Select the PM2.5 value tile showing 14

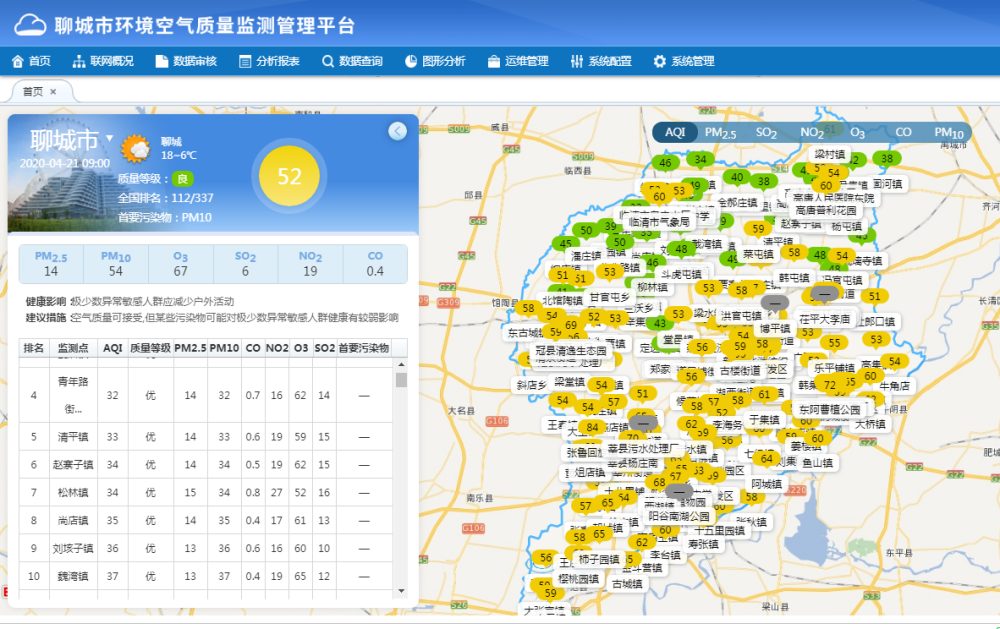pyautogui.click(x=51, y=264)
